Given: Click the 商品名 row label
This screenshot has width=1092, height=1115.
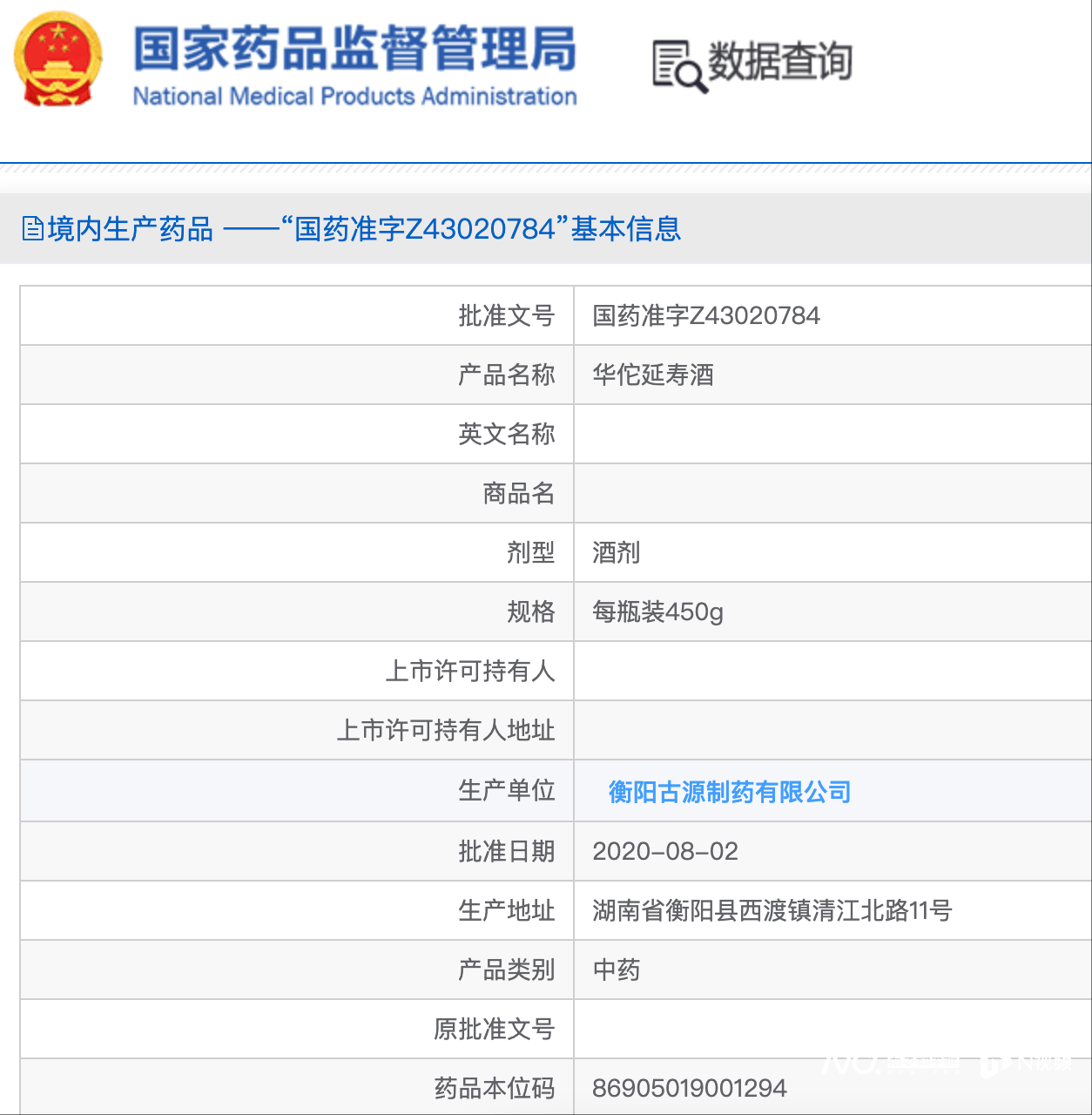Looking at the screenshot, I should click(x=519, y=493).
